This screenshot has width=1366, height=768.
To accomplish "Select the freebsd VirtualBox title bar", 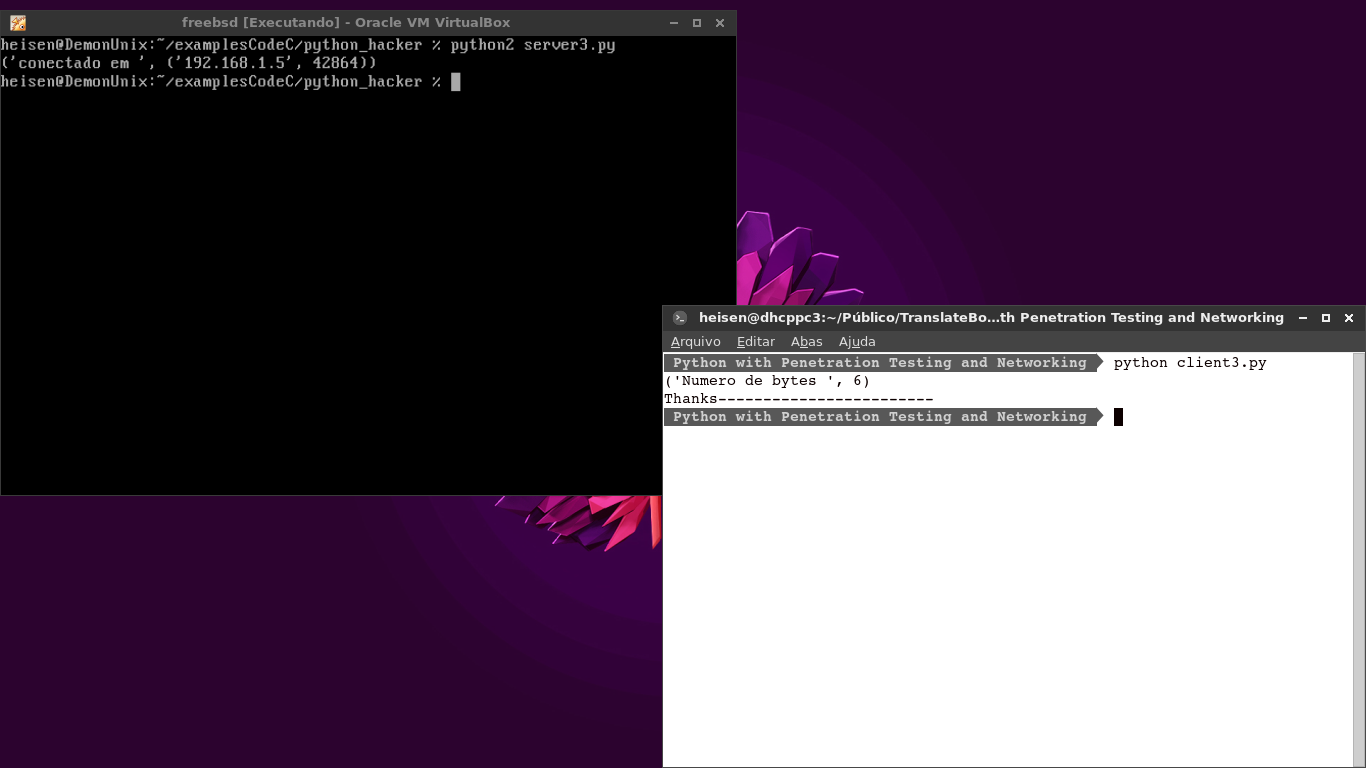I will pos(345,23).
